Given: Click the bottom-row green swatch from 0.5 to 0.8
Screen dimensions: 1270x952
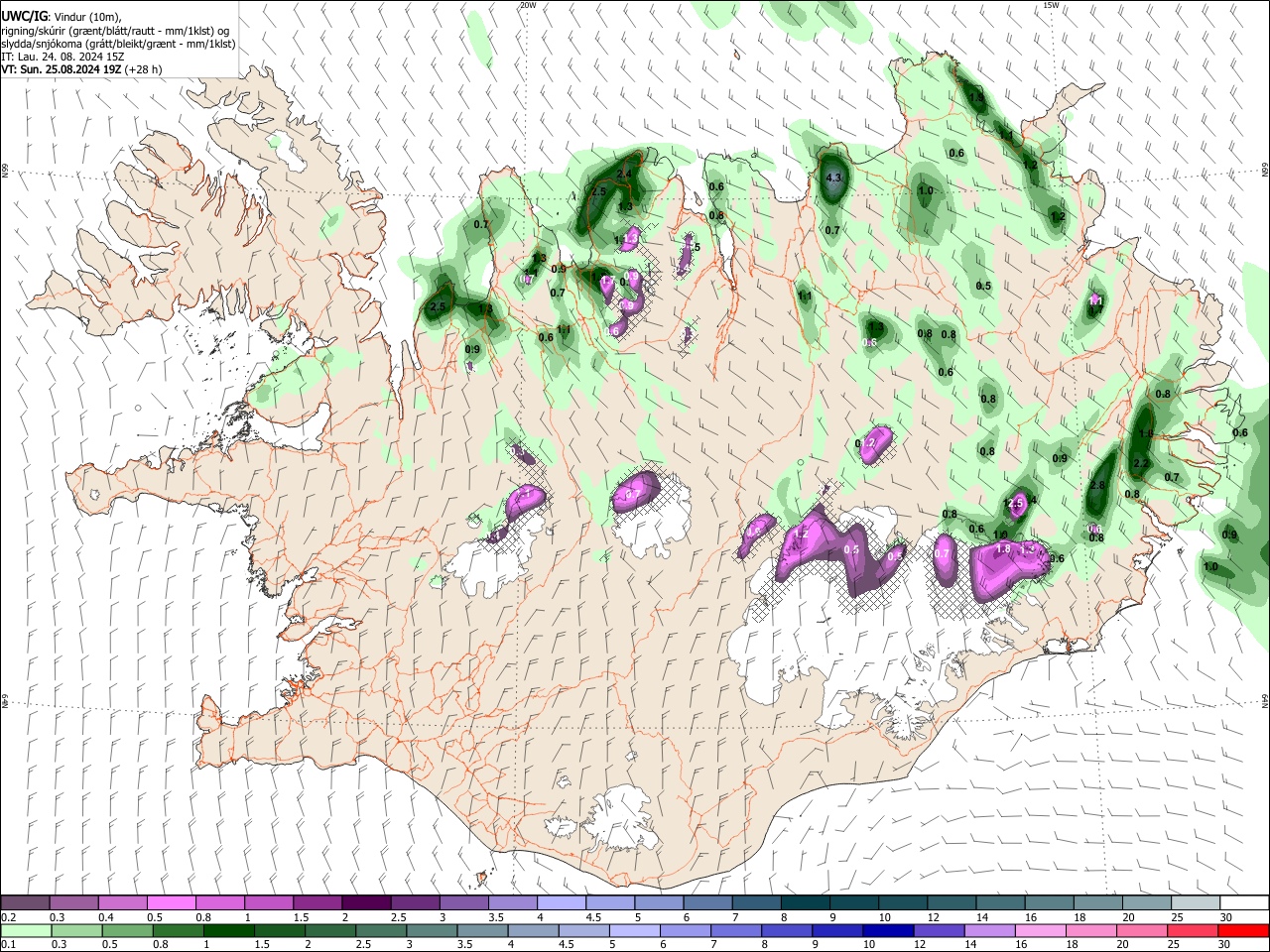Looking at the screenshot, I should coord(128,931).
